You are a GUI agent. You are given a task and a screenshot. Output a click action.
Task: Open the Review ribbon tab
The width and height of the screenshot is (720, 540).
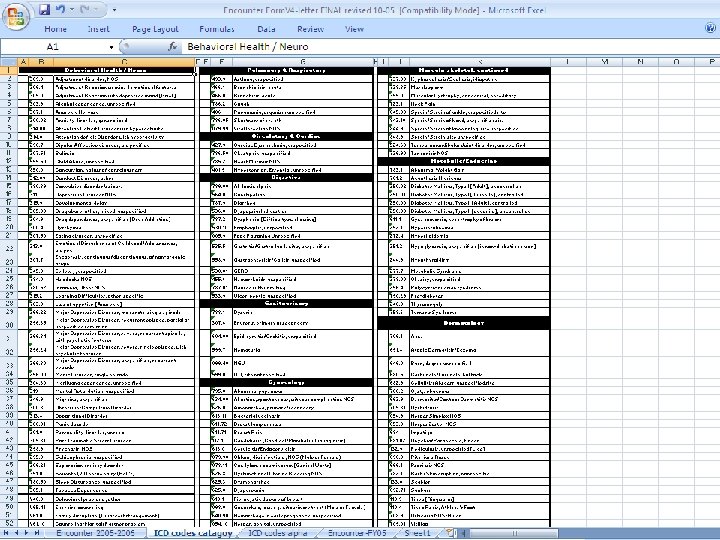pos(310,29)
